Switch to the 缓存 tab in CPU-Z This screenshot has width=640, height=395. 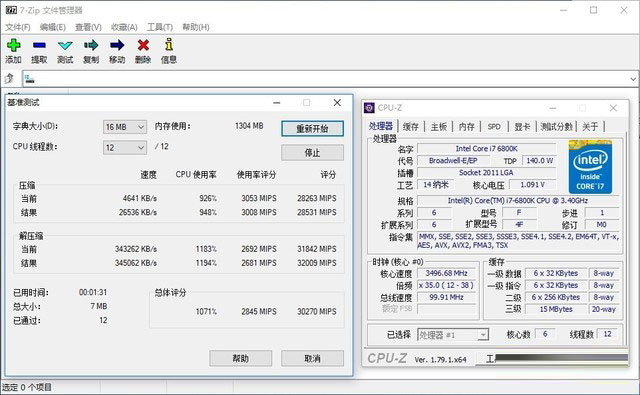tap(411, 126)
